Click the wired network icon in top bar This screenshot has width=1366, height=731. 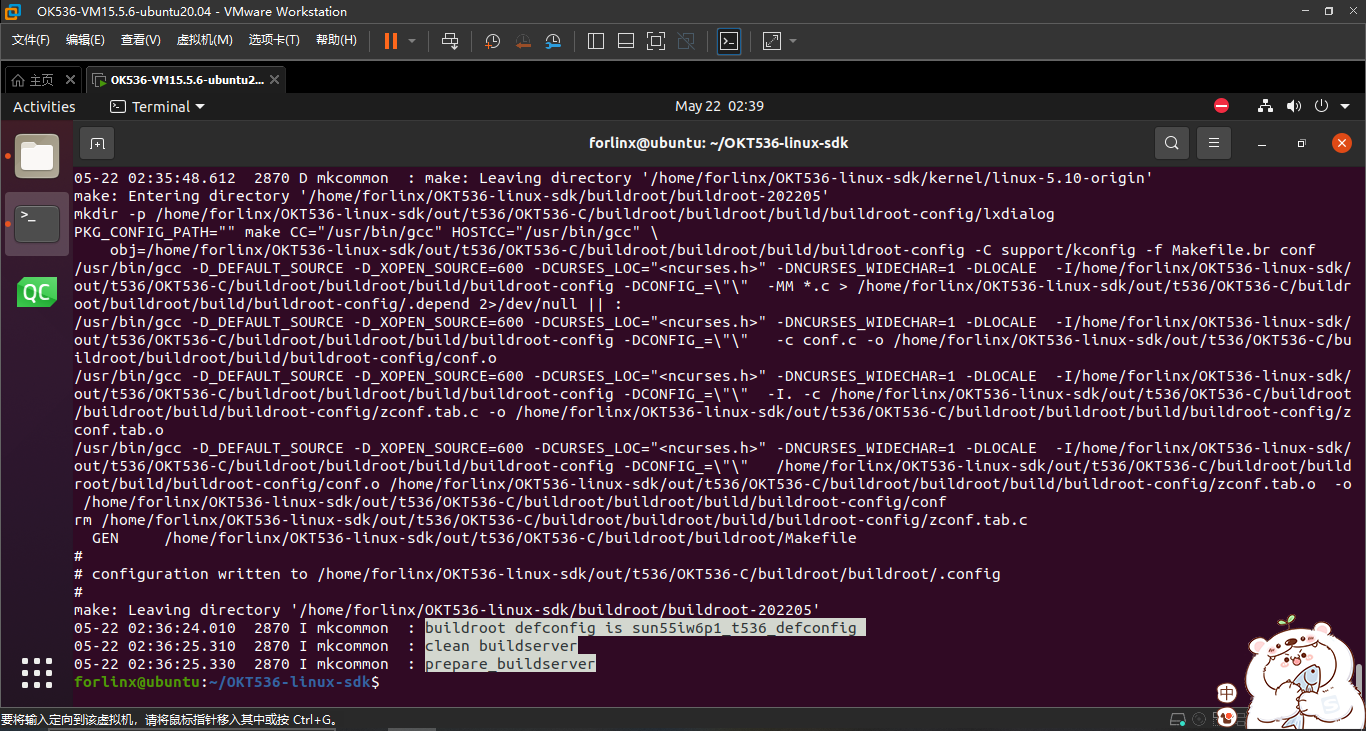click(1265, 106)
